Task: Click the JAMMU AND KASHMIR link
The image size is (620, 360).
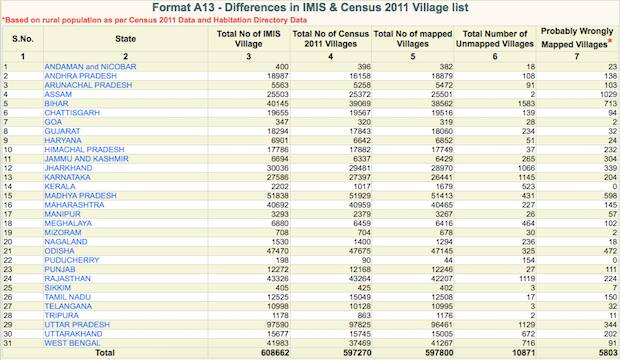Action: click(86, 159)
